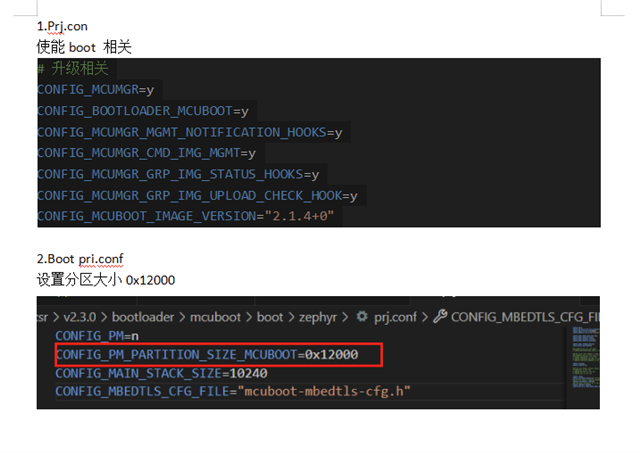Click the "v2.3.0" breadcrumb segment
640x453 pixels.
pos(80,317)
